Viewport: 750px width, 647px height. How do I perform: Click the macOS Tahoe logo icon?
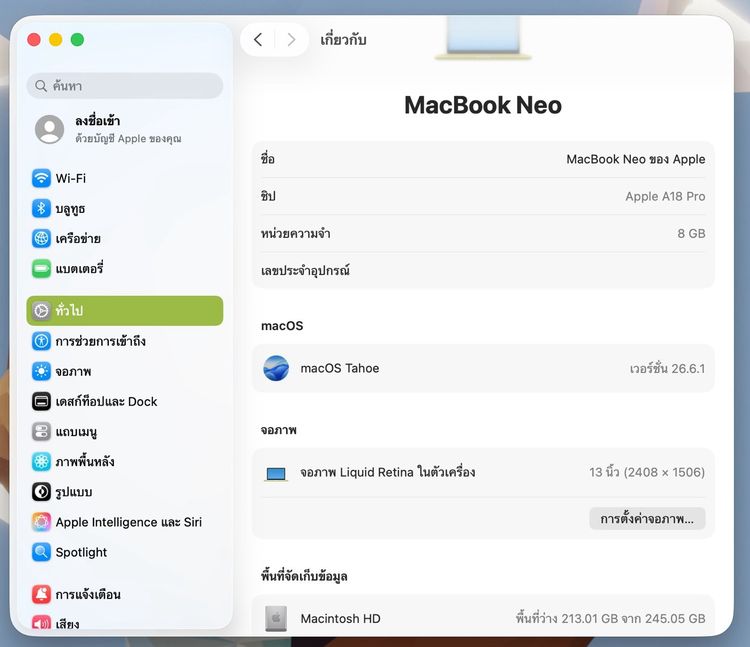coord(276,368)
